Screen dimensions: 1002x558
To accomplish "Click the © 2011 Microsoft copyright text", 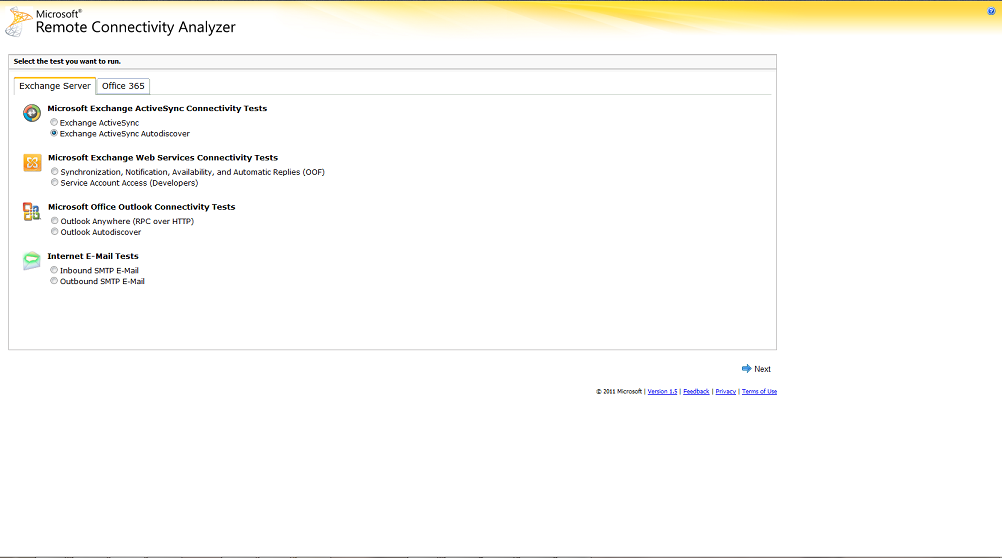I will pyautogui.click(x=619, y=391).
